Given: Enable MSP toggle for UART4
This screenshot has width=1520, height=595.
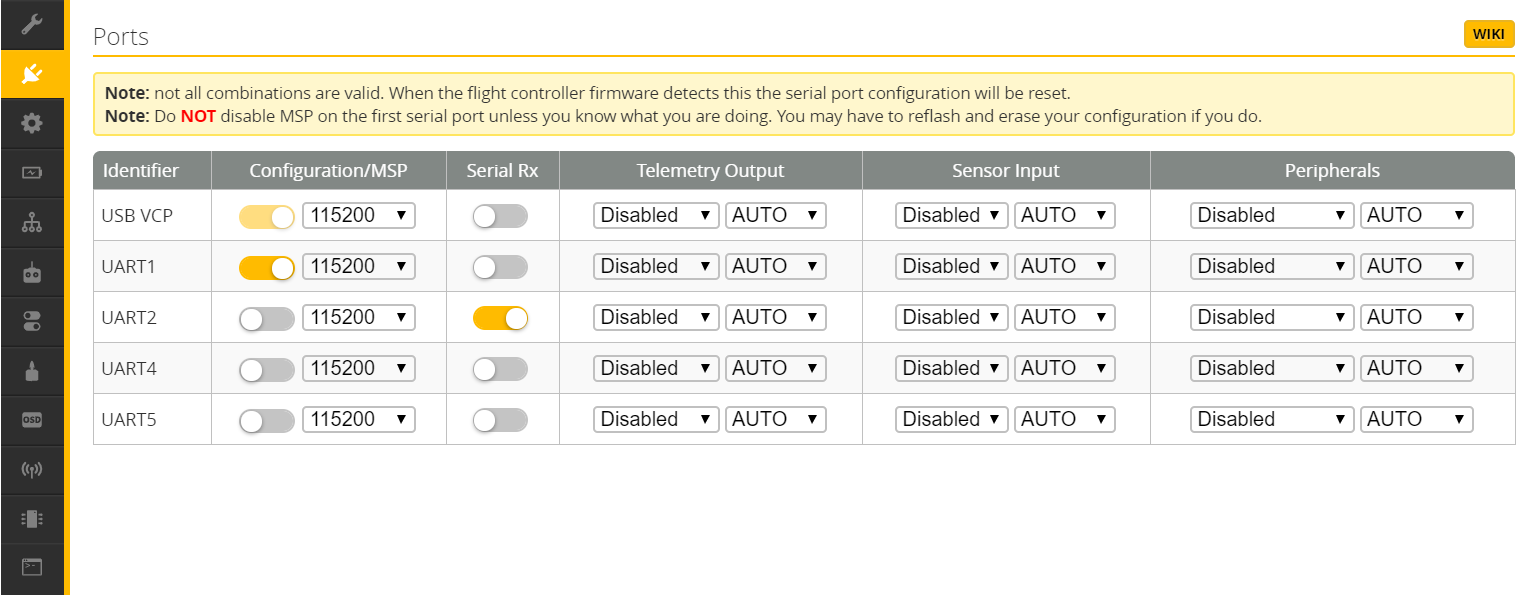Looking at the screenshot, I should [x=266, y=369].
